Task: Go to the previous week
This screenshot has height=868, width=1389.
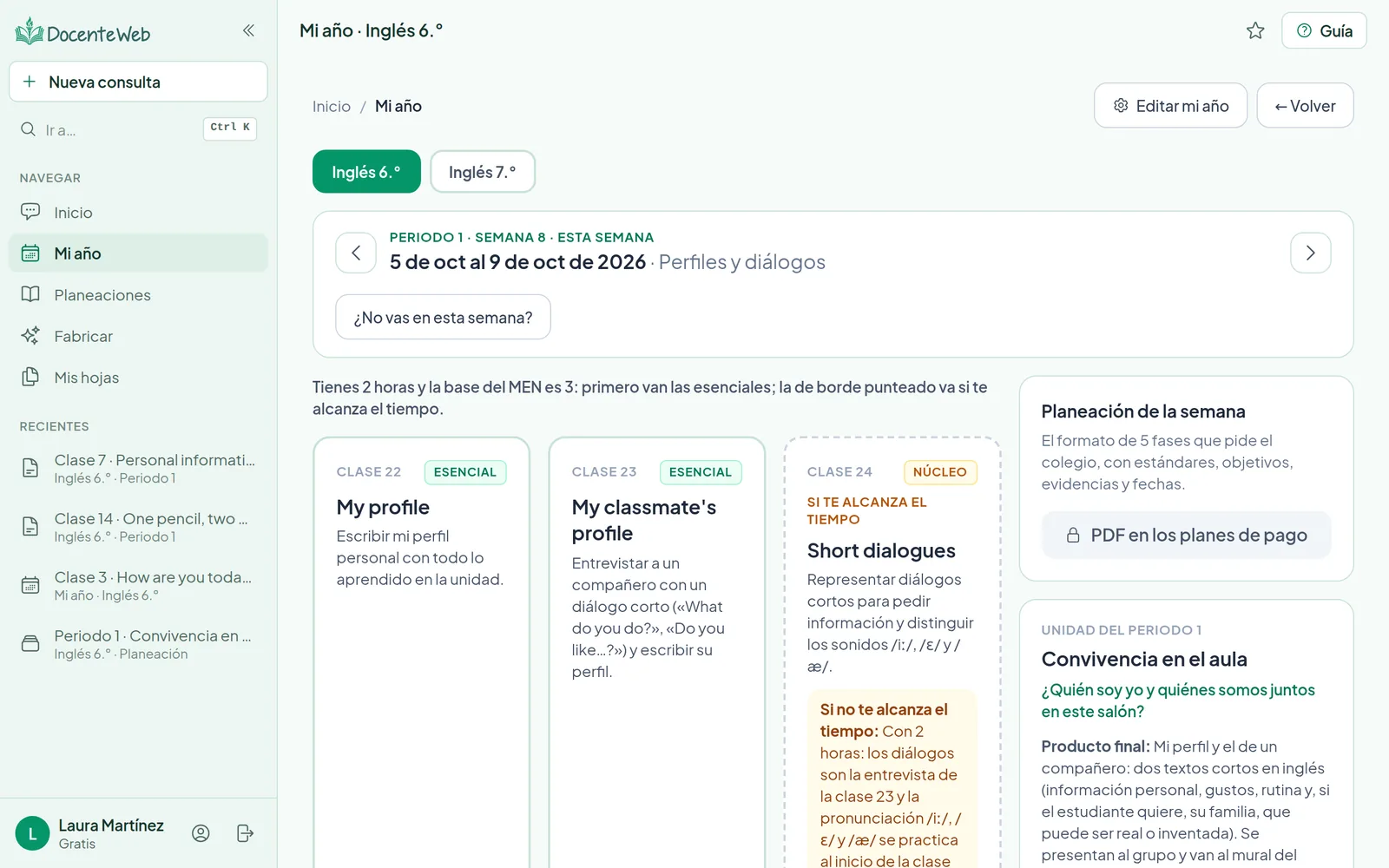Action: coord(356,253)
